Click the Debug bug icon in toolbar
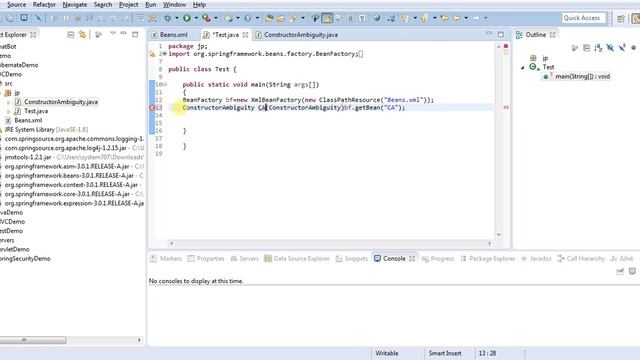 pos(167,18)
